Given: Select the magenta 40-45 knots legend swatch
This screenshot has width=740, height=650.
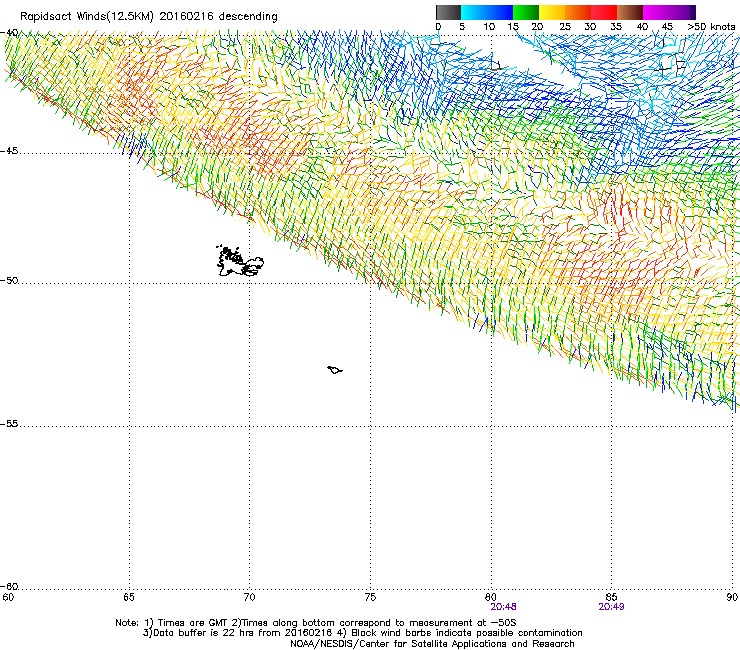Looking at the screenshot, I should tap(656, 12).
